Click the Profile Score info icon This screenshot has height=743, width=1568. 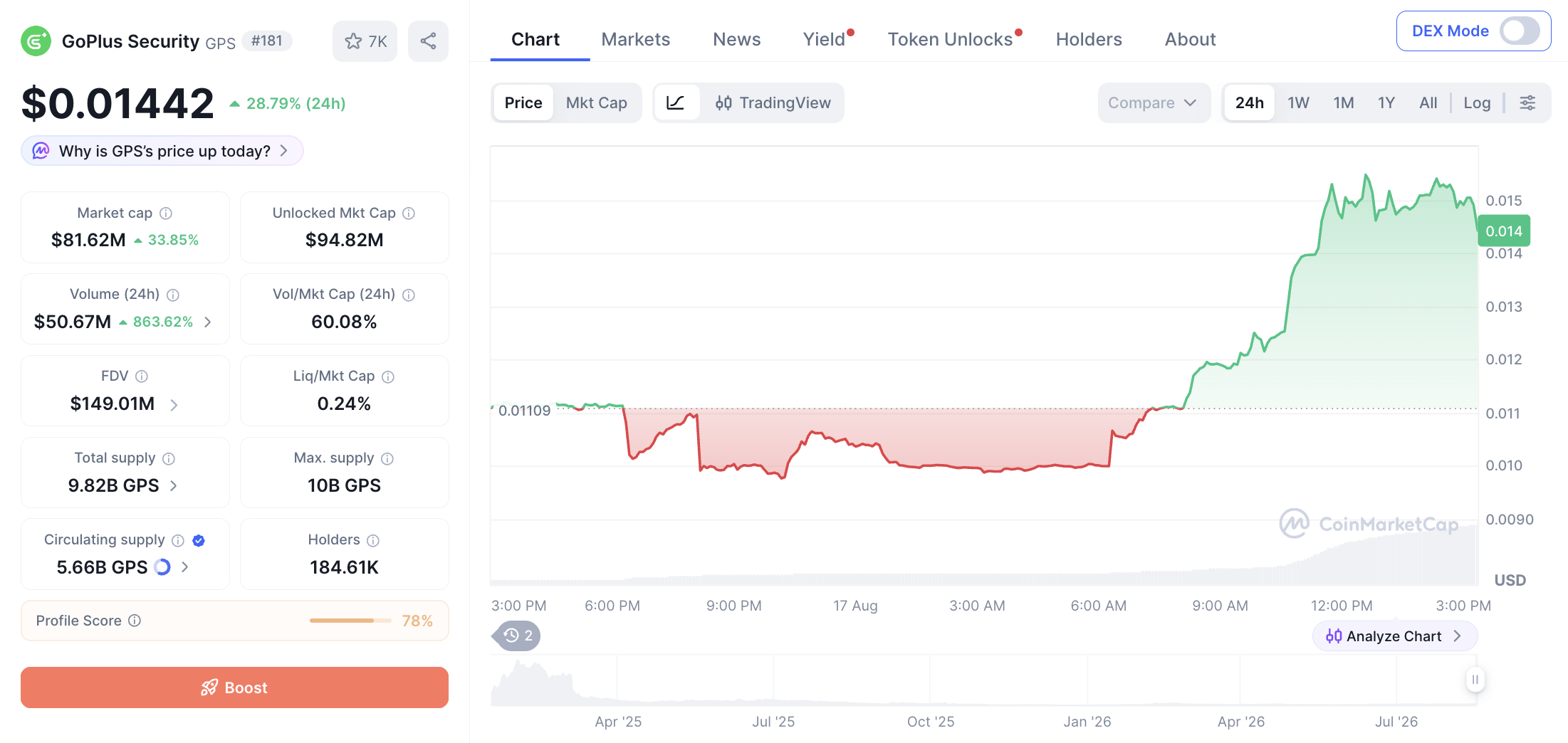click(135, 621)
